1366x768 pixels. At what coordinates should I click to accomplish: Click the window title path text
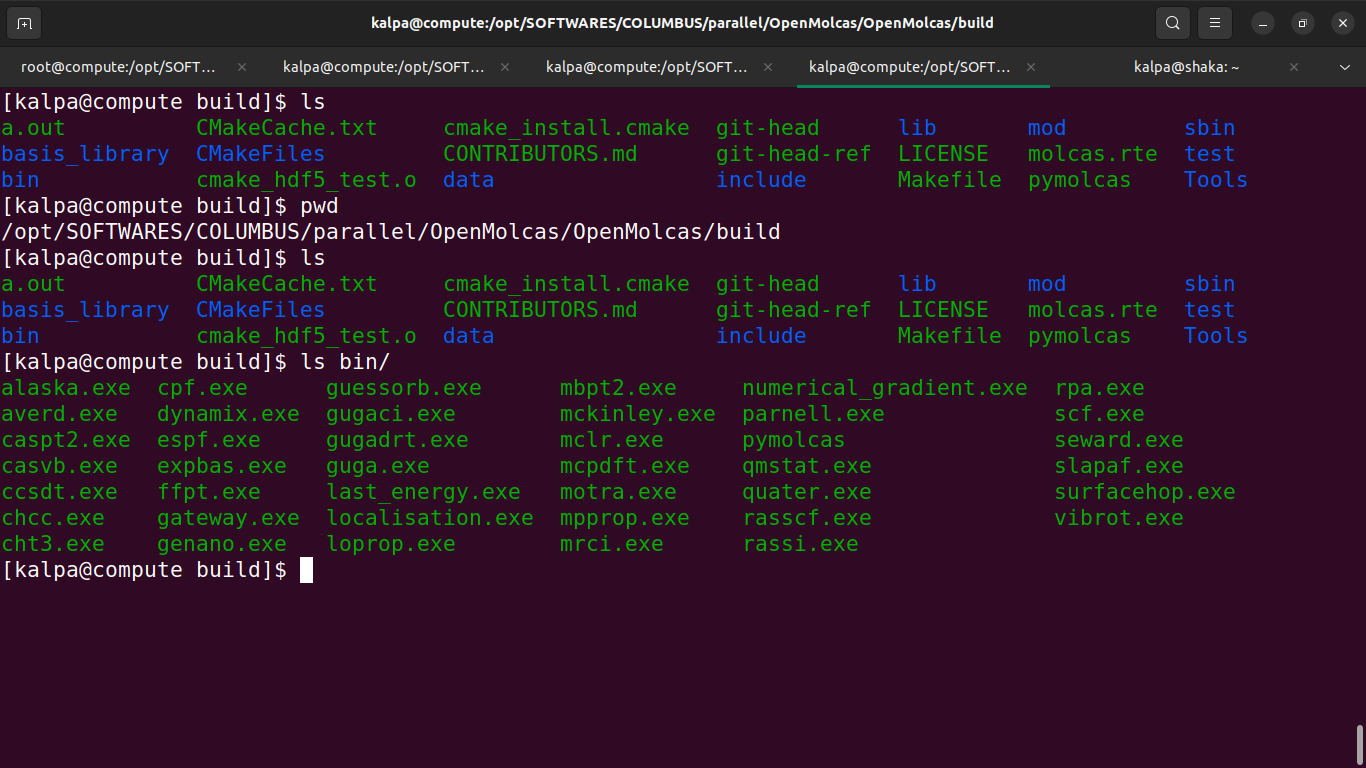click(x=682, y=22)
